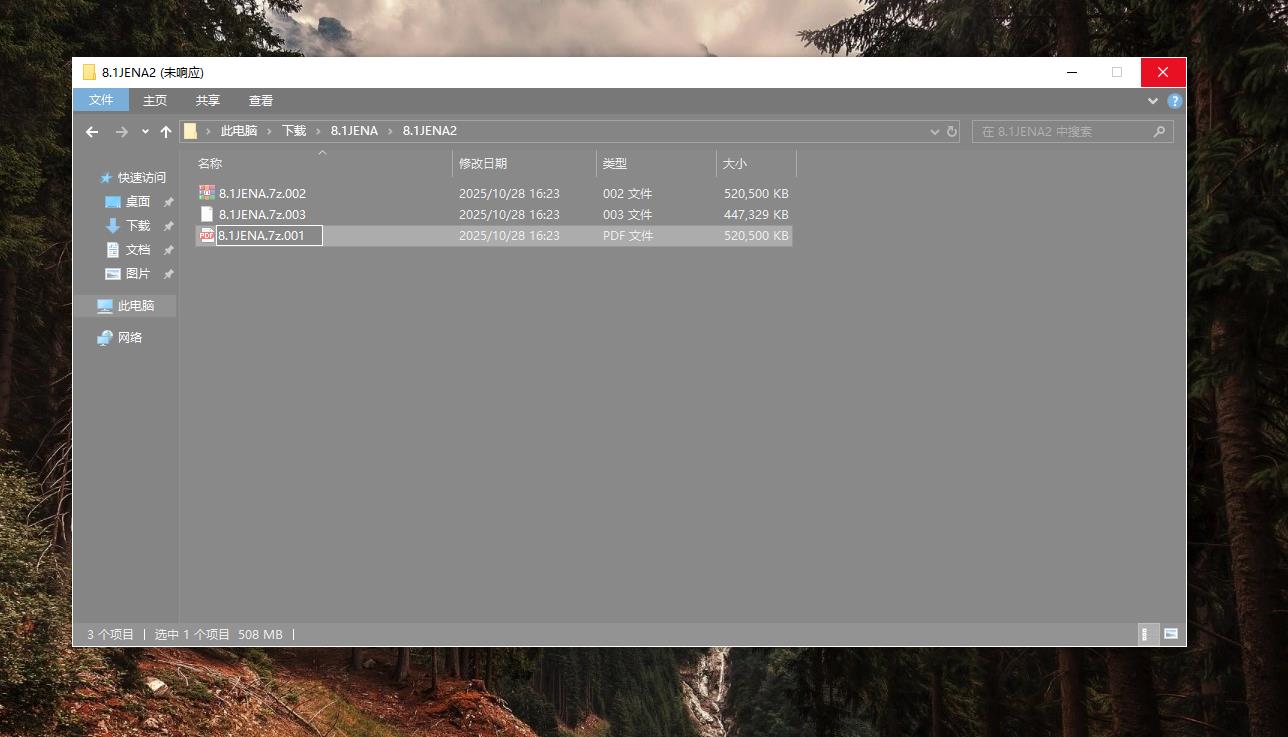This screenshot has height=737, width=1288.
Task: Expand the ribbon with the chevron
Action: 1154,101
